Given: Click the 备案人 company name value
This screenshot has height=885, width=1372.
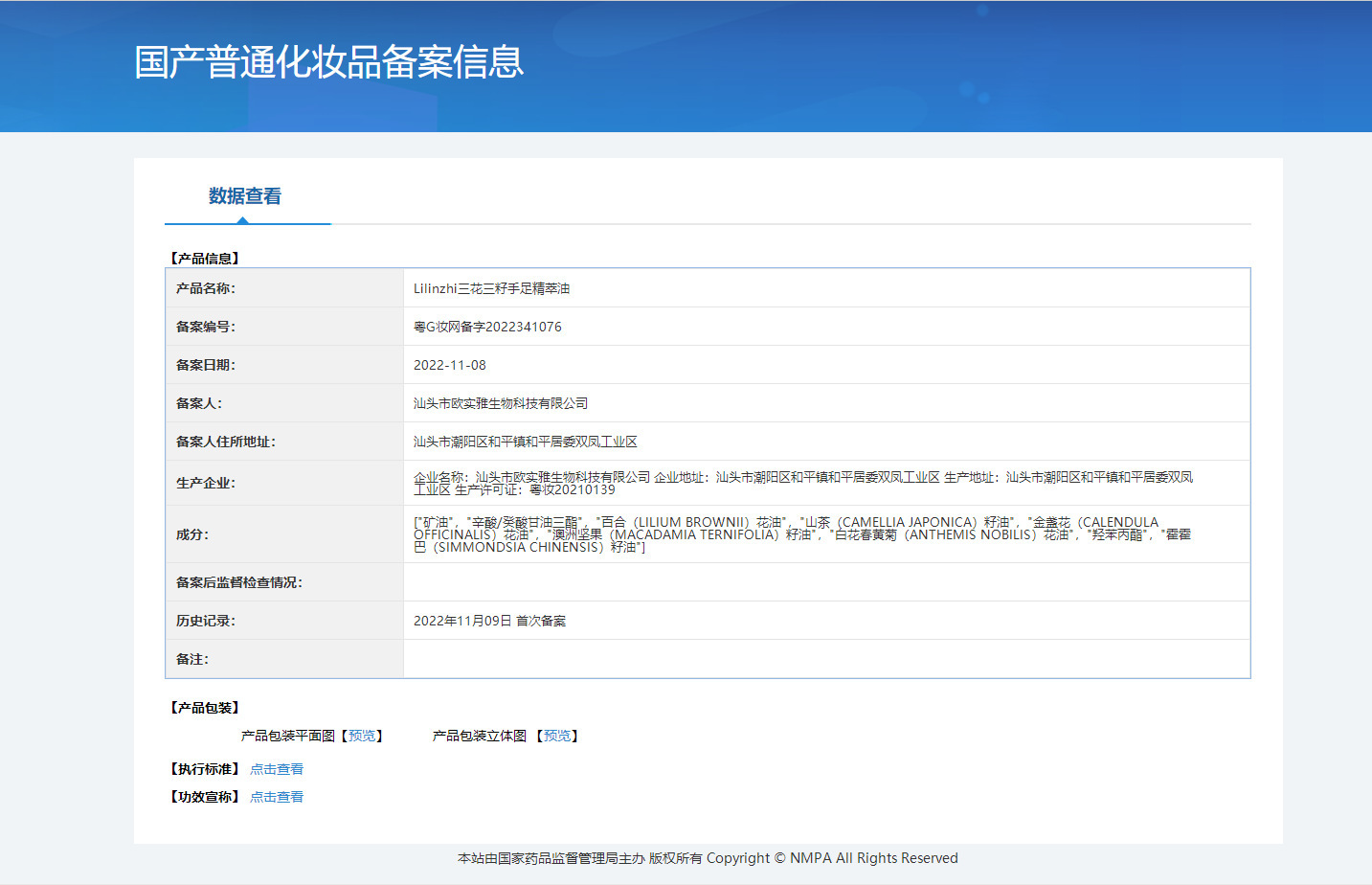Looking at the screenshot, I should click(x=501, y=403).
